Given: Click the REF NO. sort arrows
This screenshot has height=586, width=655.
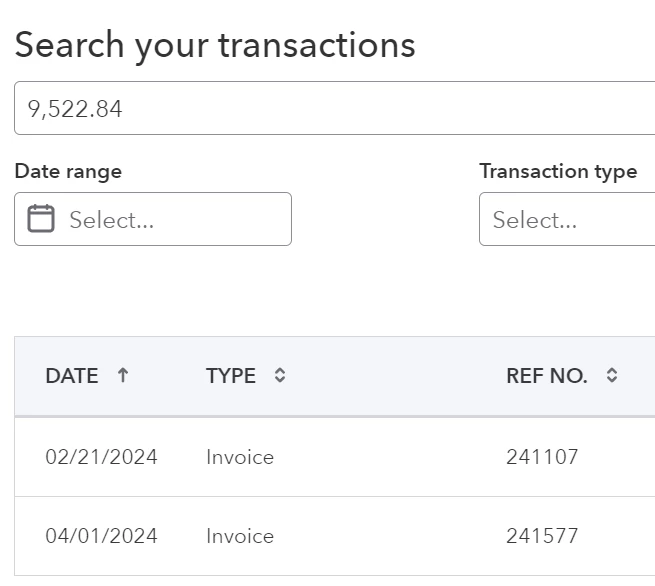Looking at the screenshot, I should pos(612,375).
